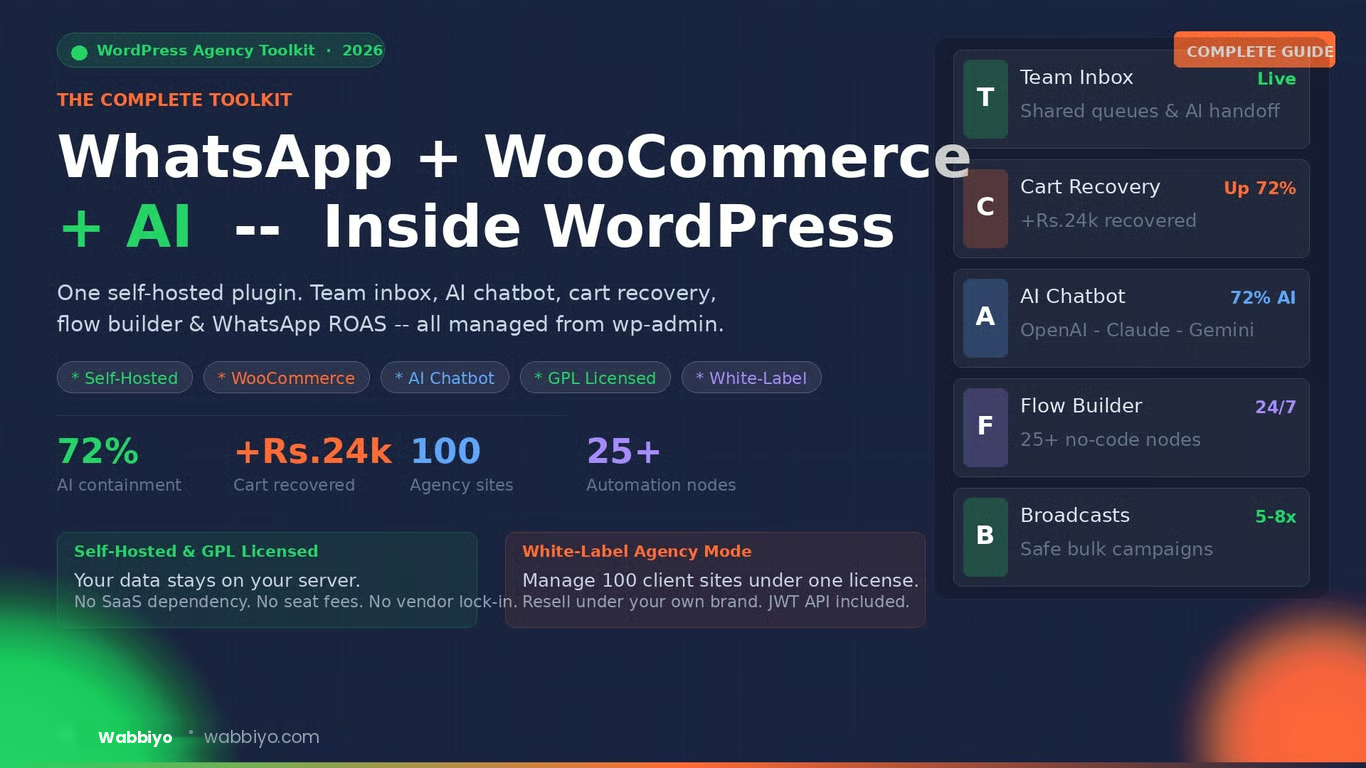Select the WooCommerce tag pill
This screenshot has height=768, width=1366.
click(x=286, y=378)
